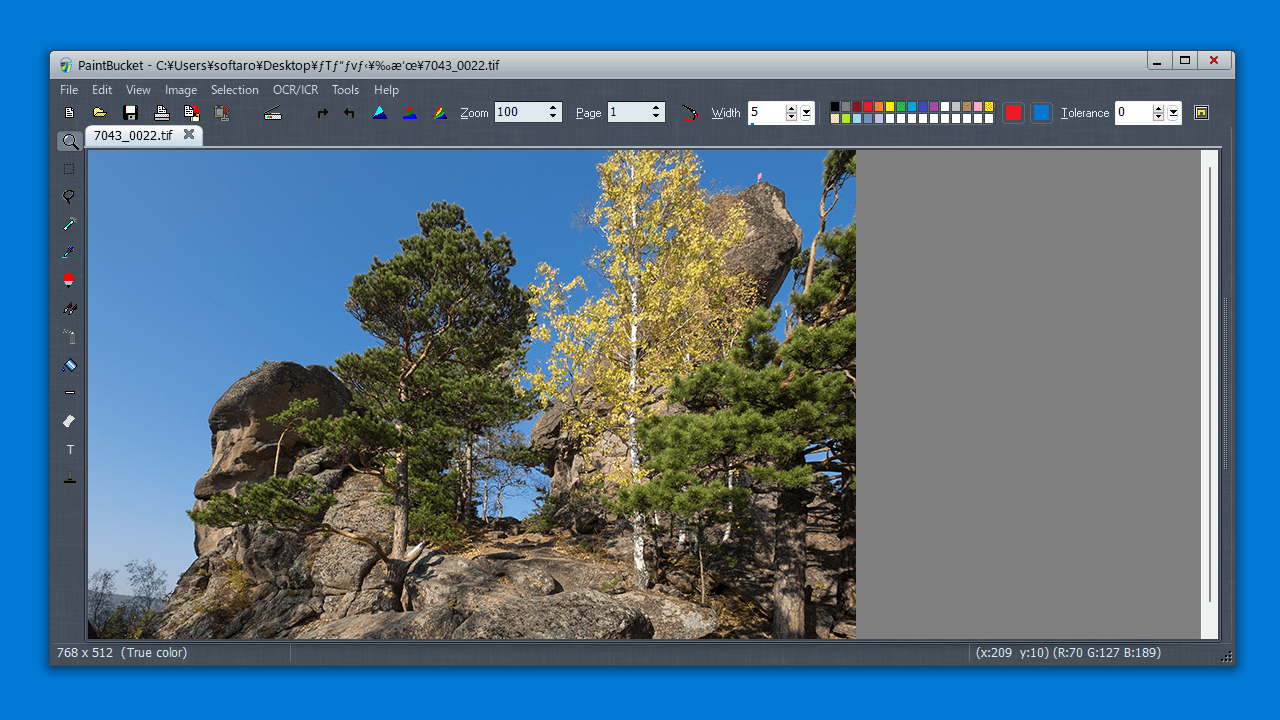Image resolution: width=1280 pixels, height=720 pixels.
Task: Click the Scanner acquire icon
Action: [272, 113]
